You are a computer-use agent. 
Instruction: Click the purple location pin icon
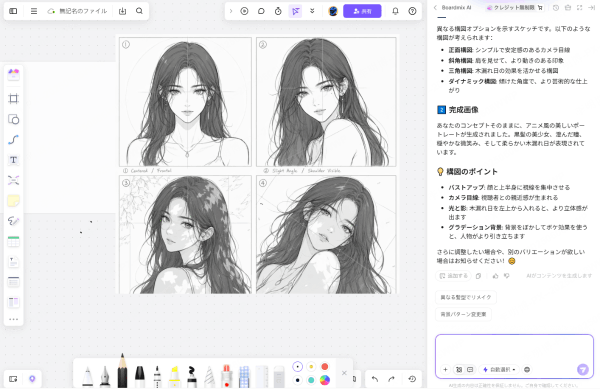pyautogui.click(x=32, y=379)
